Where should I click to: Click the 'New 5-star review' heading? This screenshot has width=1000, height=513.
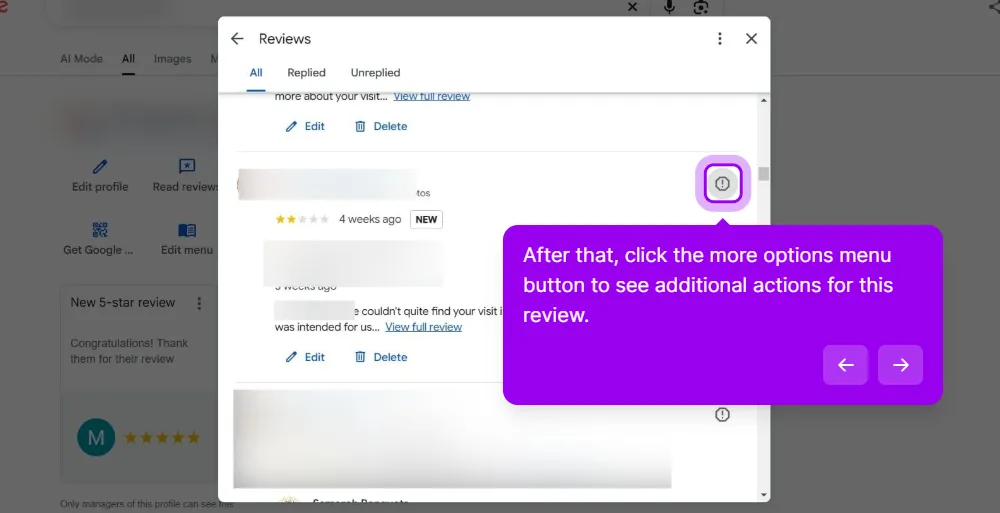(x=122, y=303)
